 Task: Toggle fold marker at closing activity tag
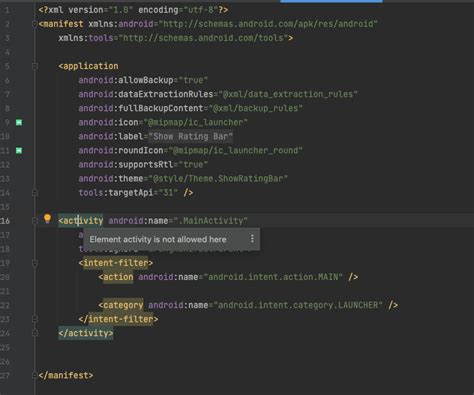(x=35, y=333)
